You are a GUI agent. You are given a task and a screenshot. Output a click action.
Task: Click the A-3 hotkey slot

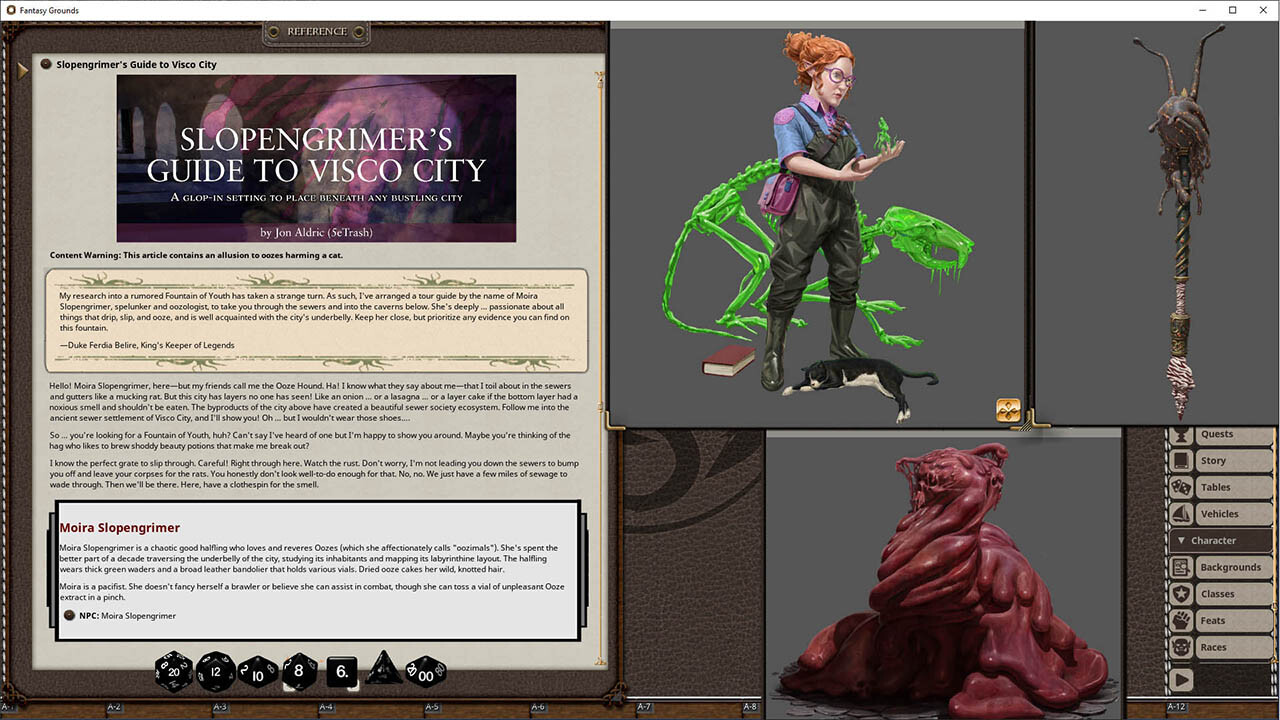220,708
